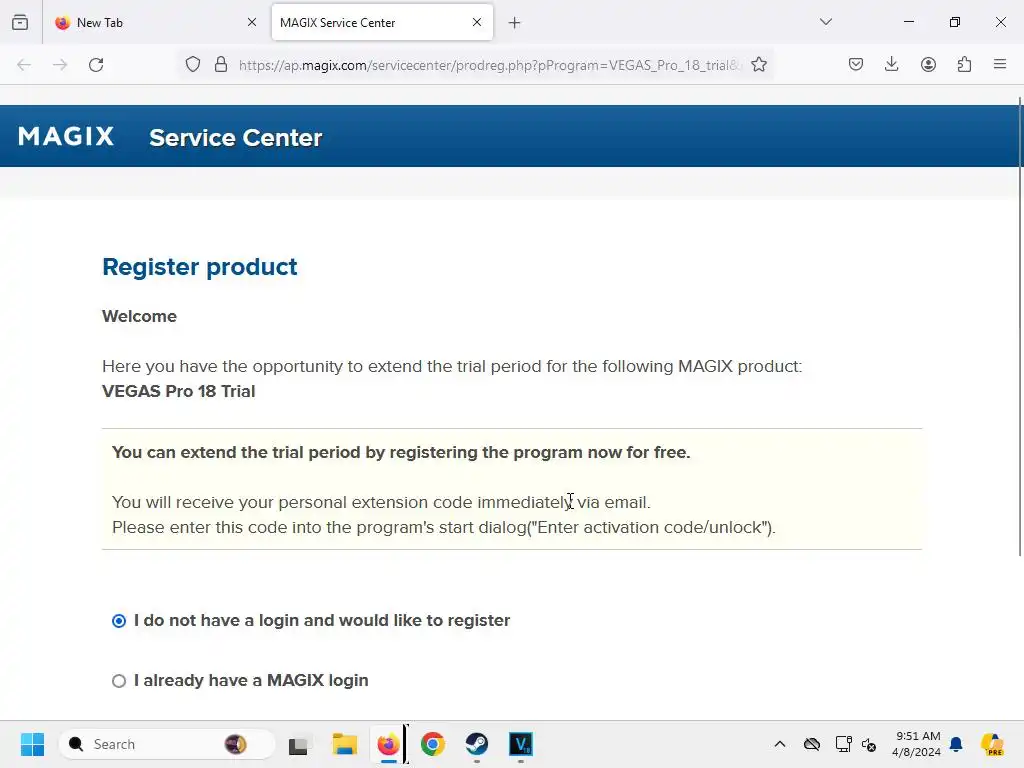Click the Firefox View icon
This screenshot has height=768, width=1024.
pyautogui.click(x=20, y=22)
